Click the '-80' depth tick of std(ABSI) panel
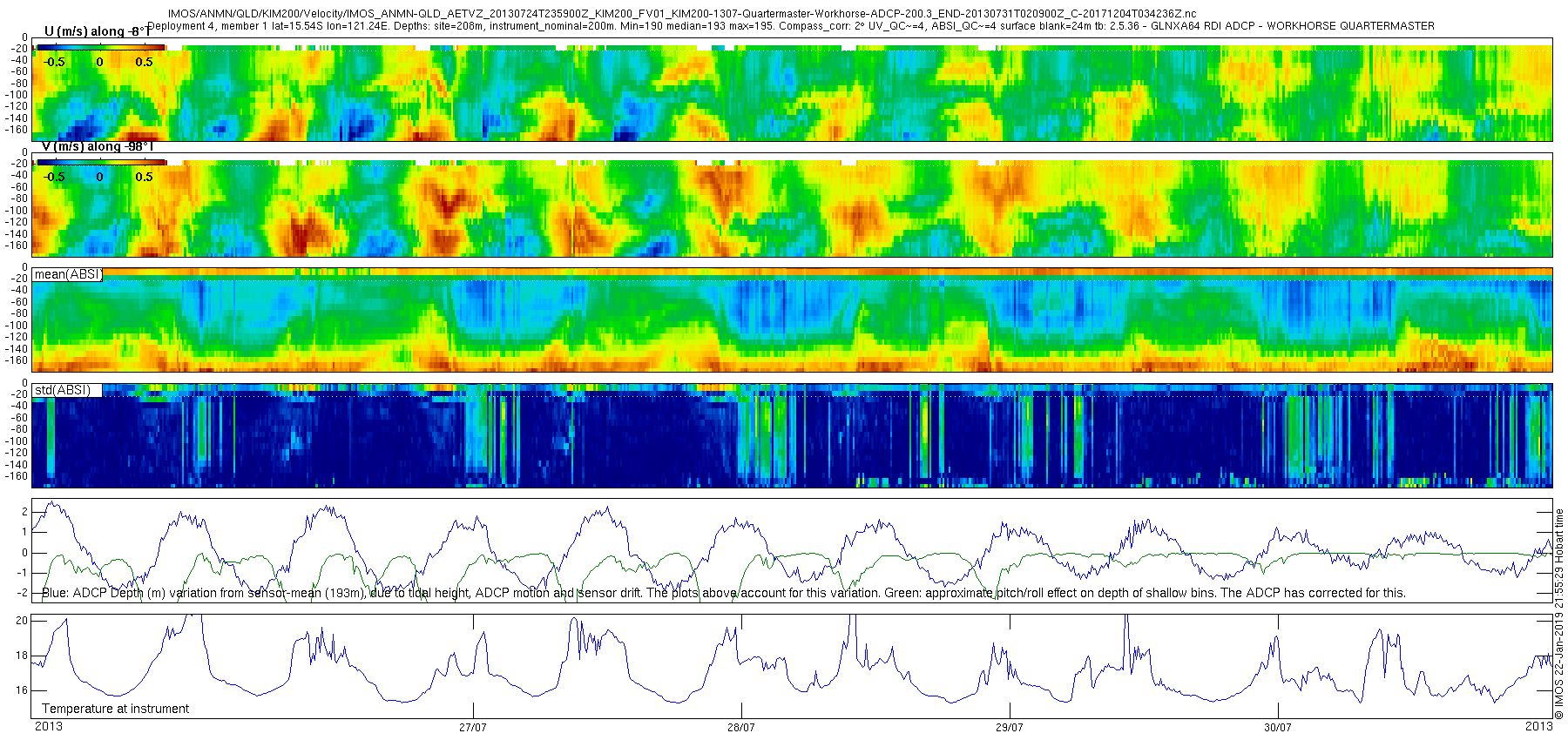This screenshot has width=1568, height=740. [19, 429]
